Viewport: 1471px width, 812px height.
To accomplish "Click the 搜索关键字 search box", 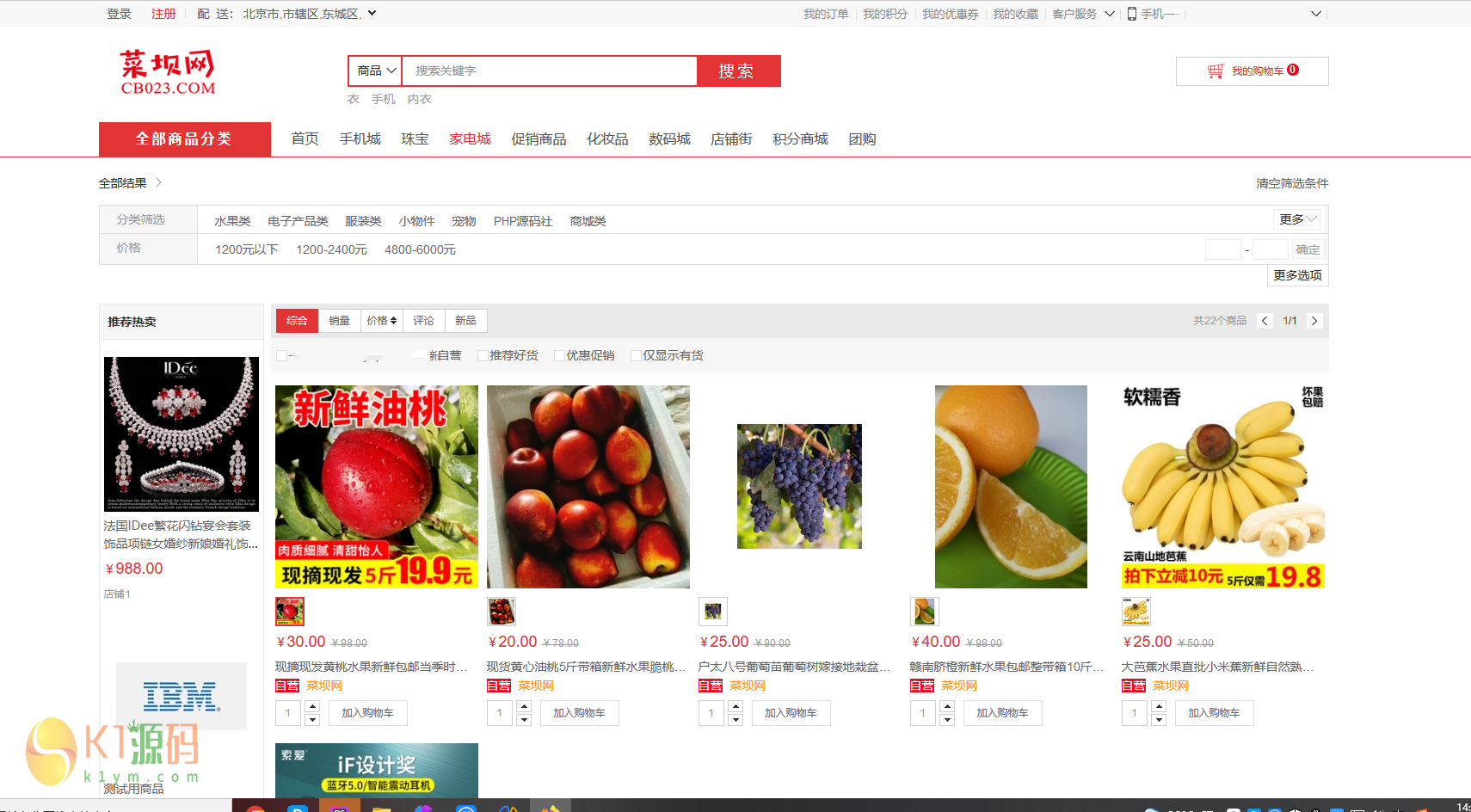I will (550, 71).
